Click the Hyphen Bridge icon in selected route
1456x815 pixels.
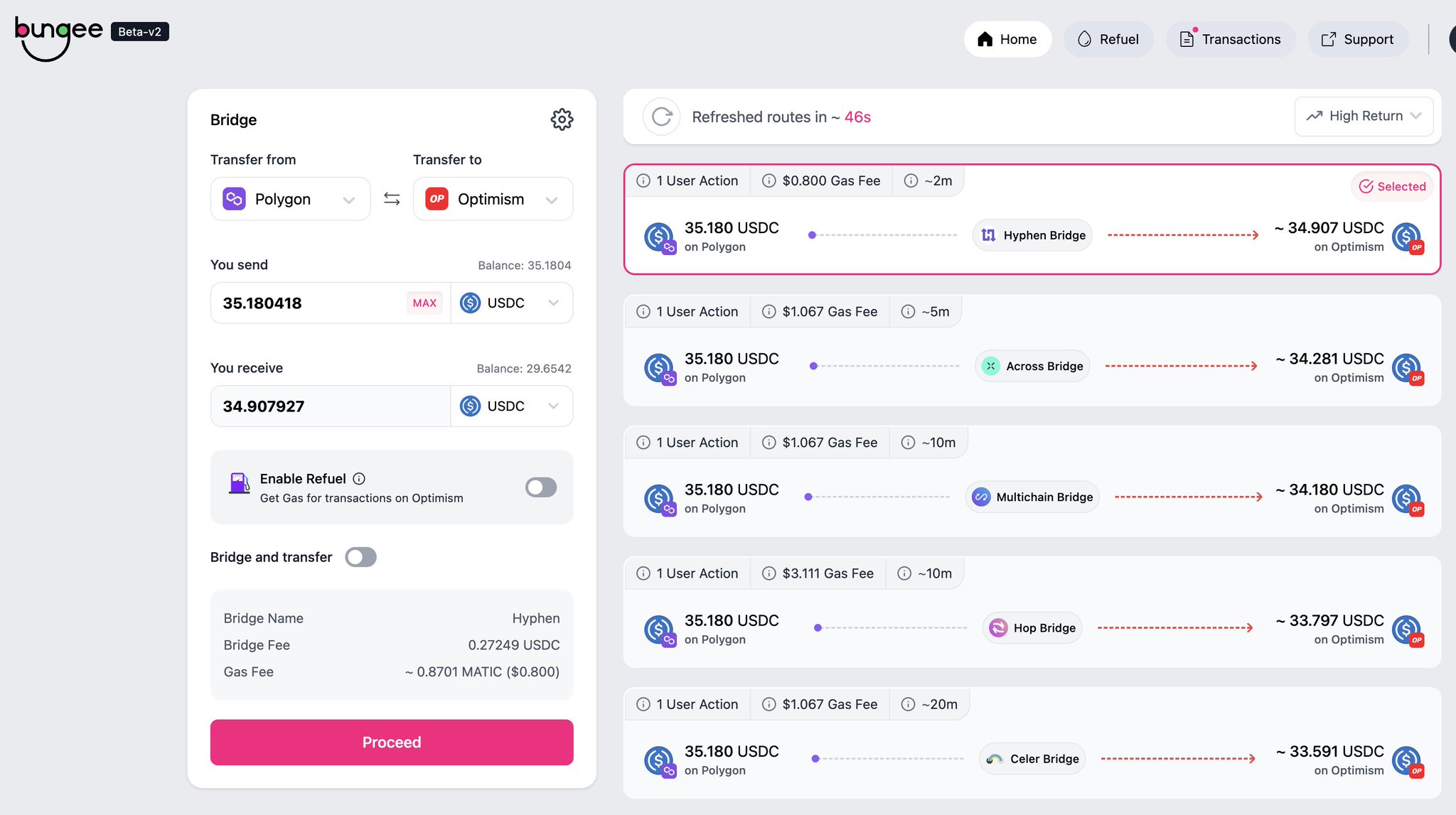[989, 234]
